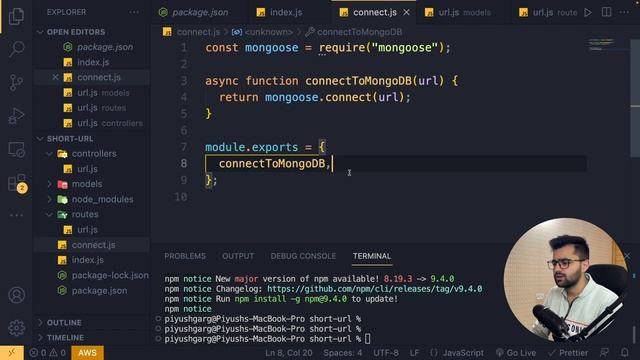Open the Search view in activity bar

click(x=16, y=49)
